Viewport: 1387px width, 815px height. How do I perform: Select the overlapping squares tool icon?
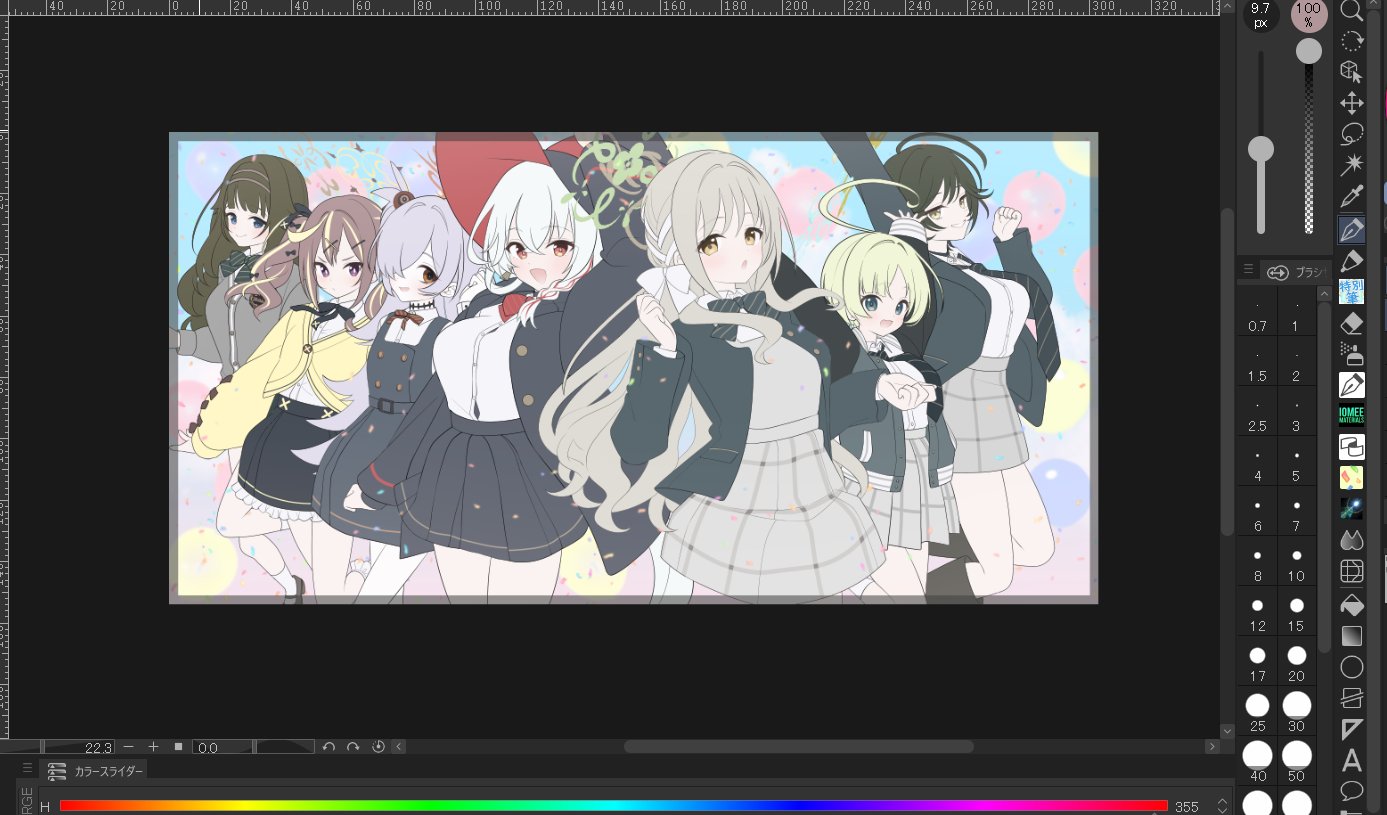1351,446
